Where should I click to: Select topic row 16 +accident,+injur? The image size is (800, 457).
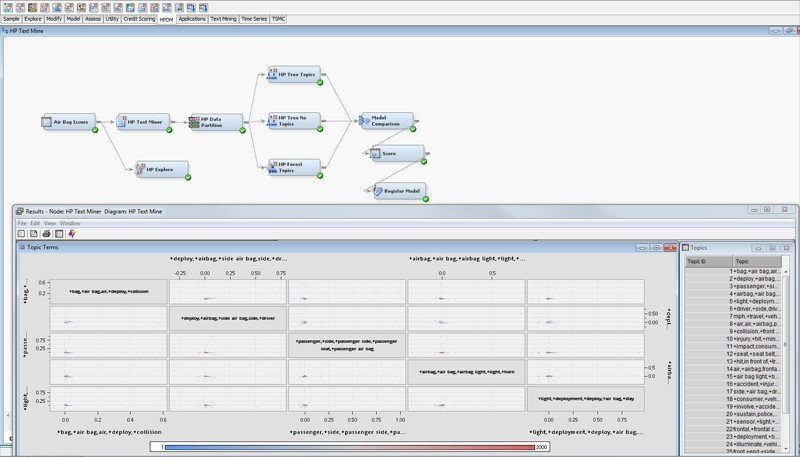(733, 384)
